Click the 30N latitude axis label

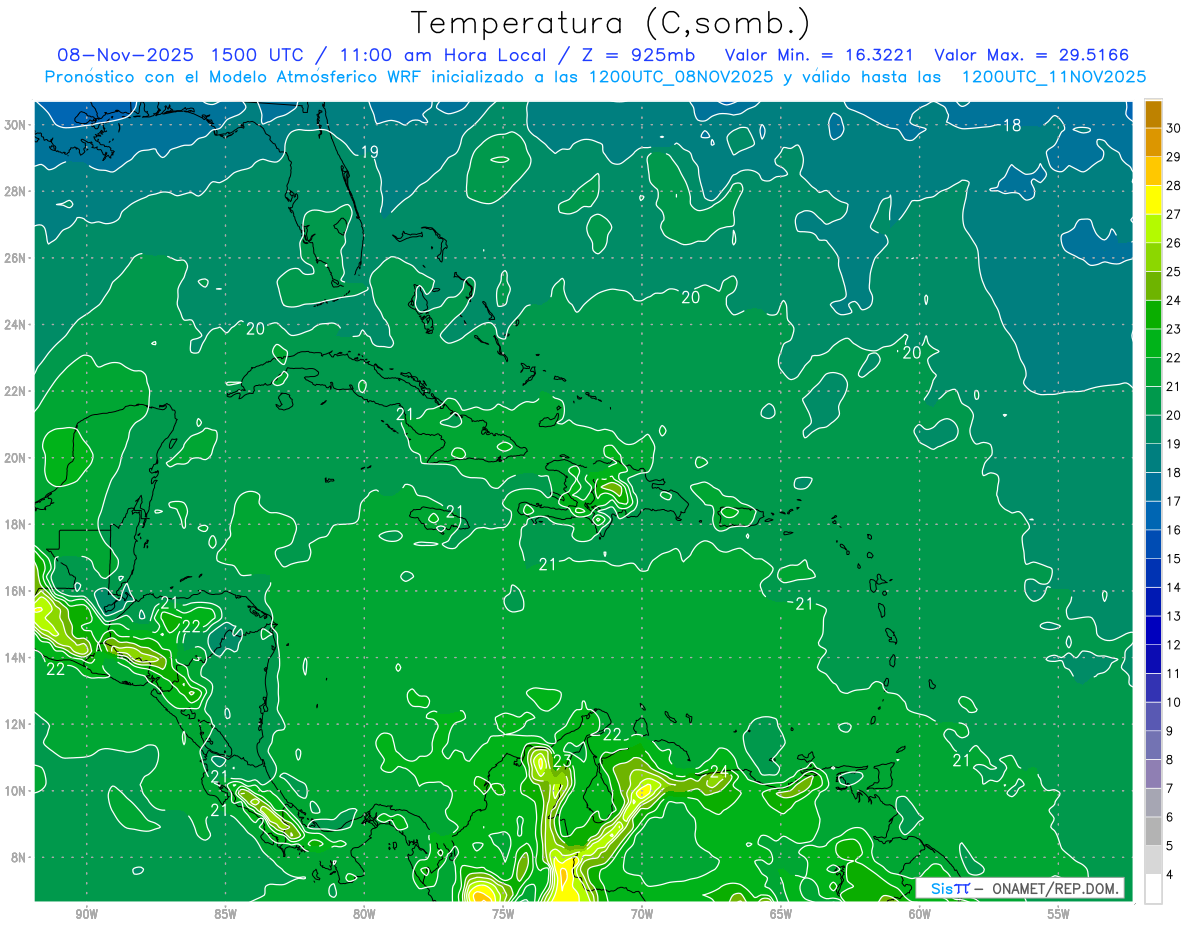(x=17, y=125)
